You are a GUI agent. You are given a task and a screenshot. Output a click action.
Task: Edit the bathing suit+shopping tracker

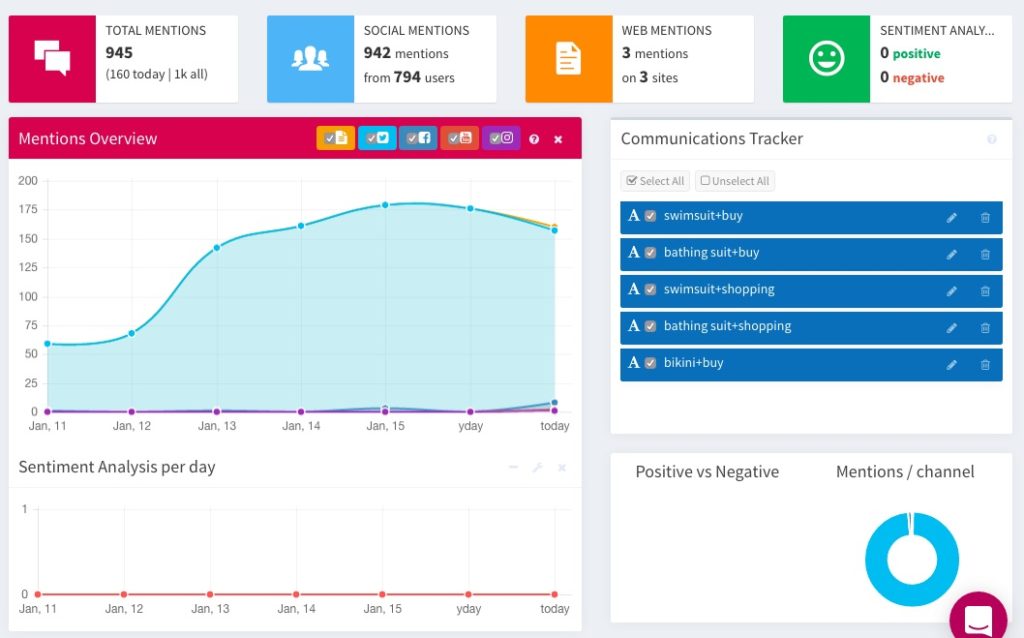coord(952,328)
